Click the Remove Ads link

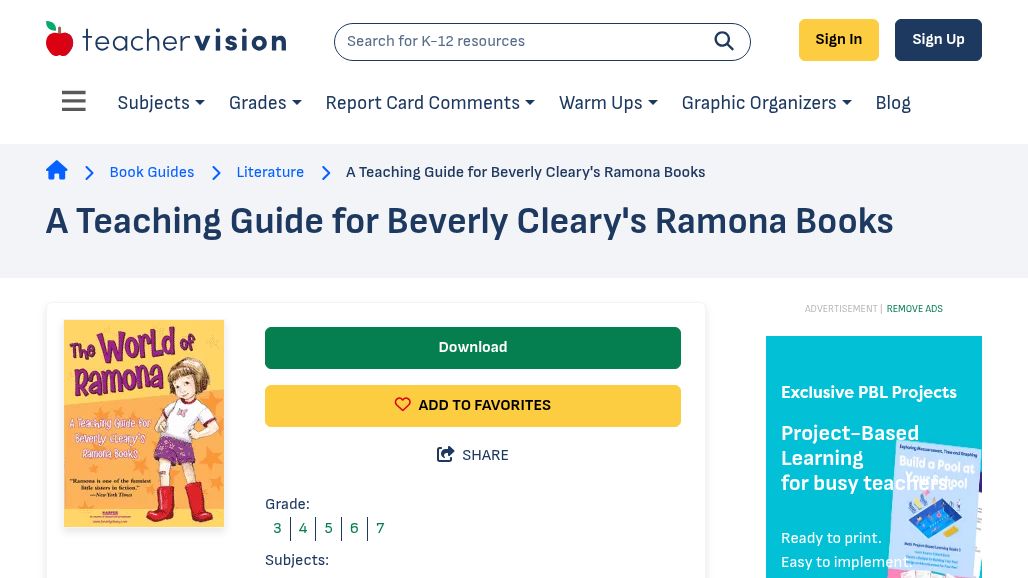coord(914,309)
